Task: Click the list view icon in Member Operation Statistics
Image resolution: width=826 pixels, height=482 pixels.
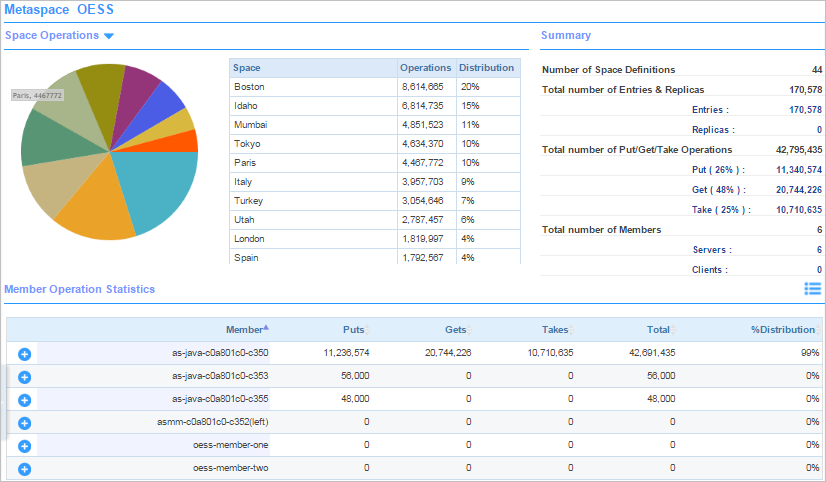Action: click(813, 289)
